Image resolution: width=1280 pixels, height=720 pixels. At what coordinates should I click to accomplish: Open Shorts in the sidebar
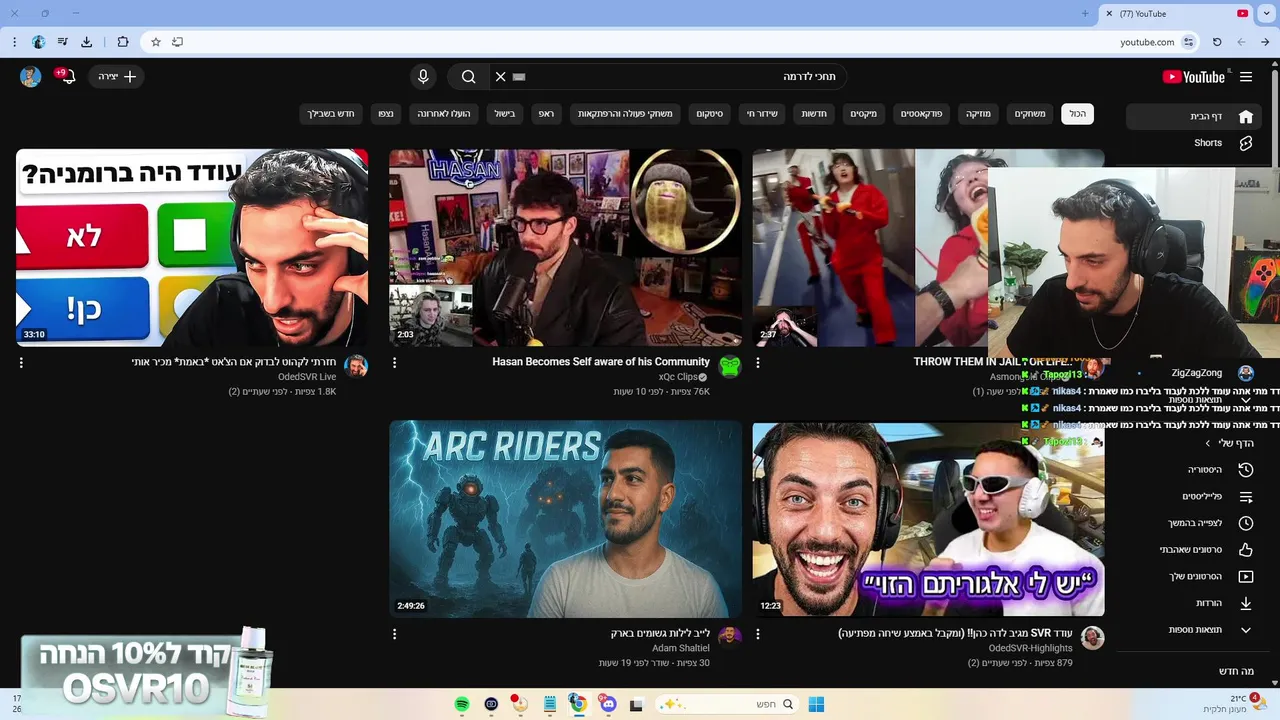1192,143
